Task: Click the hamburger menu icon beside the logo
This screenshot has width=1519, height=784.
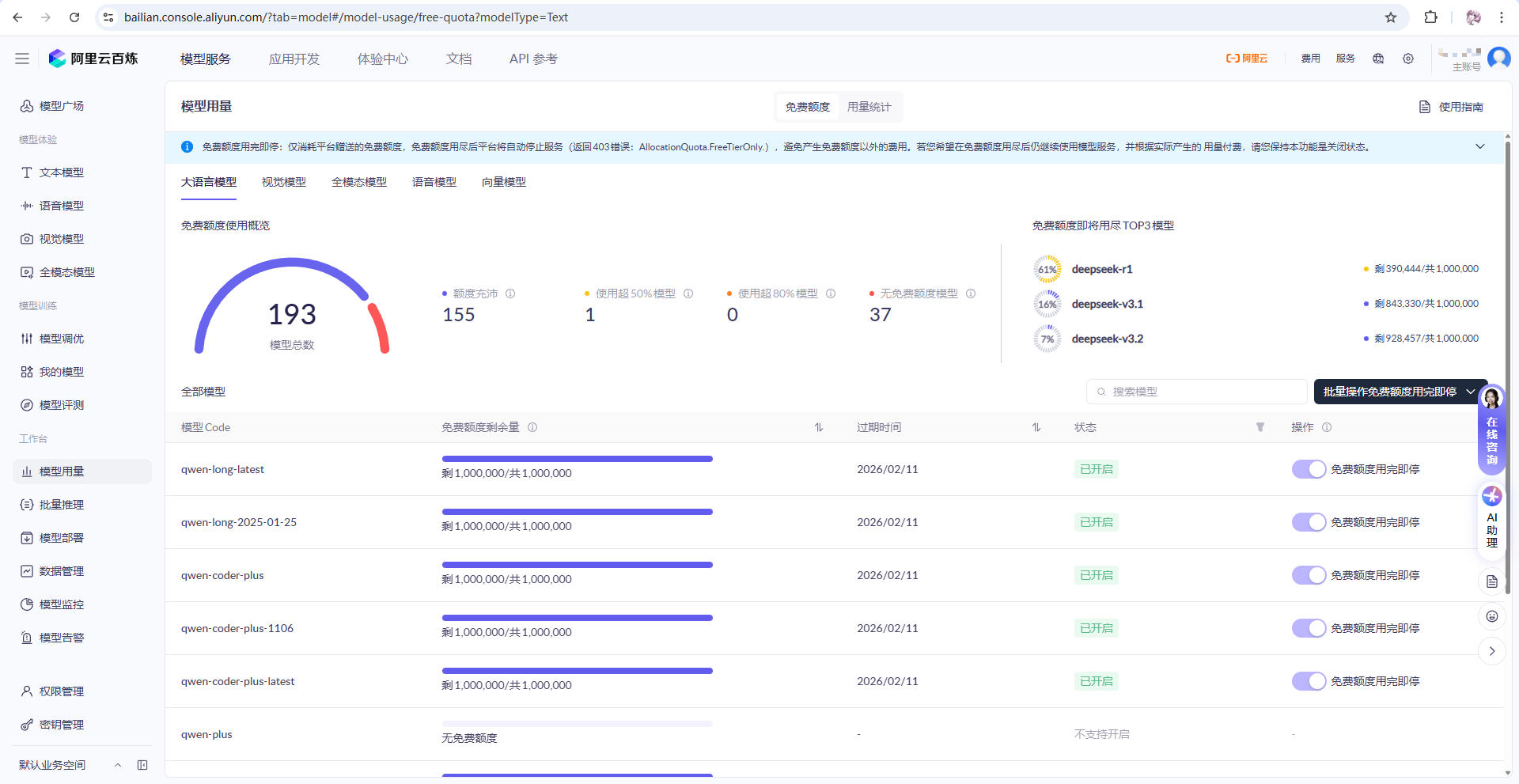Action: 22,59
